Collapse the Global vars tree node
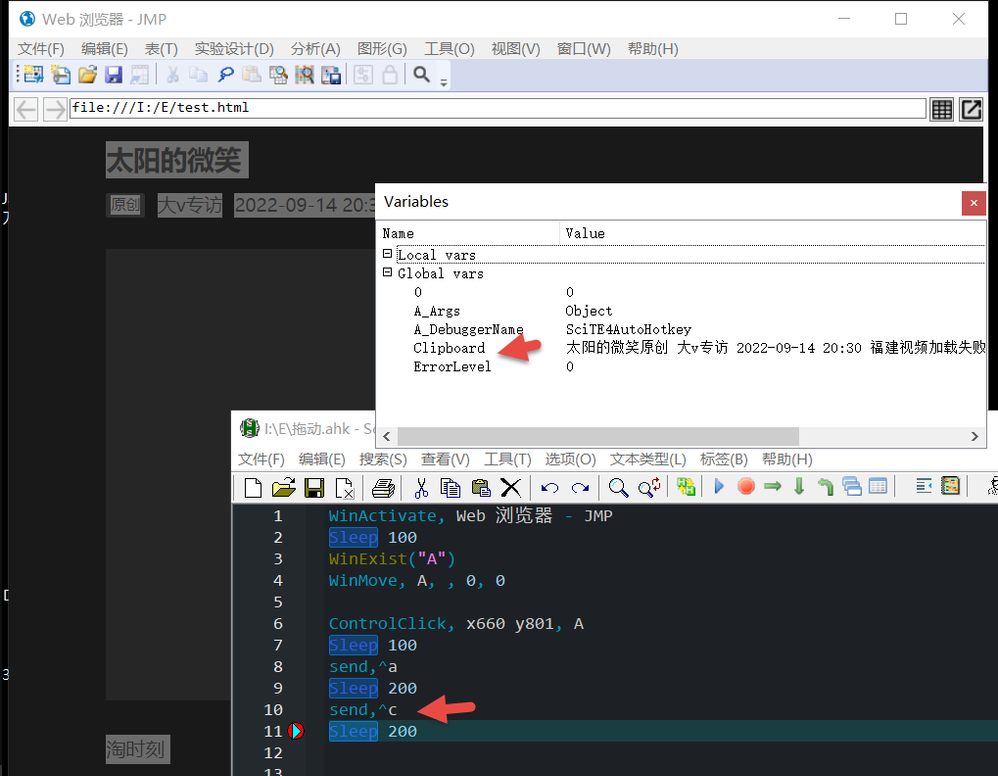This screenshot has height=776, width=998. [387, 272]
